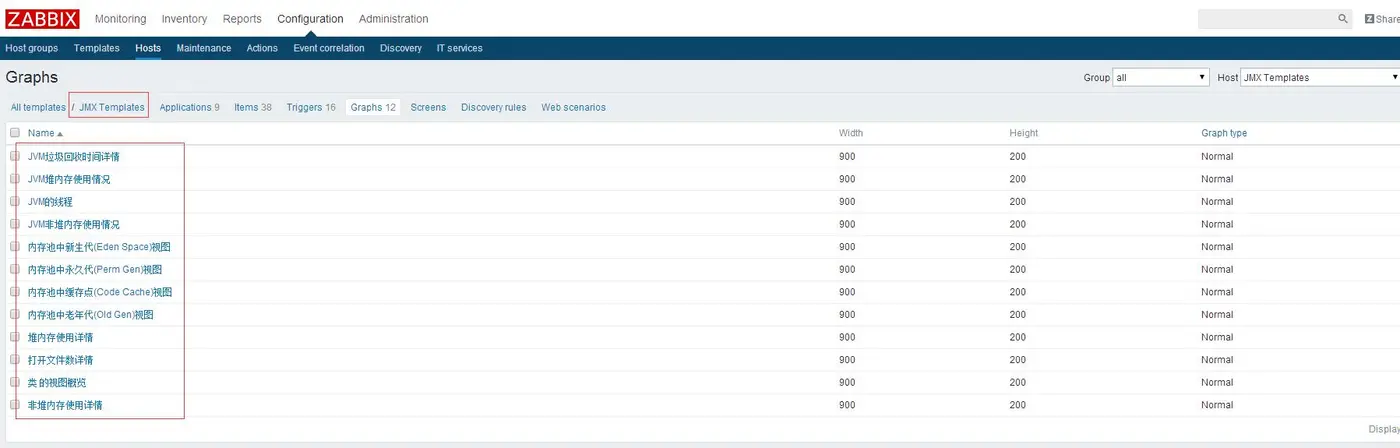Click the ZABBIX logo
The width and height of the screenshot is (1400, 448).
click(42, 18)
